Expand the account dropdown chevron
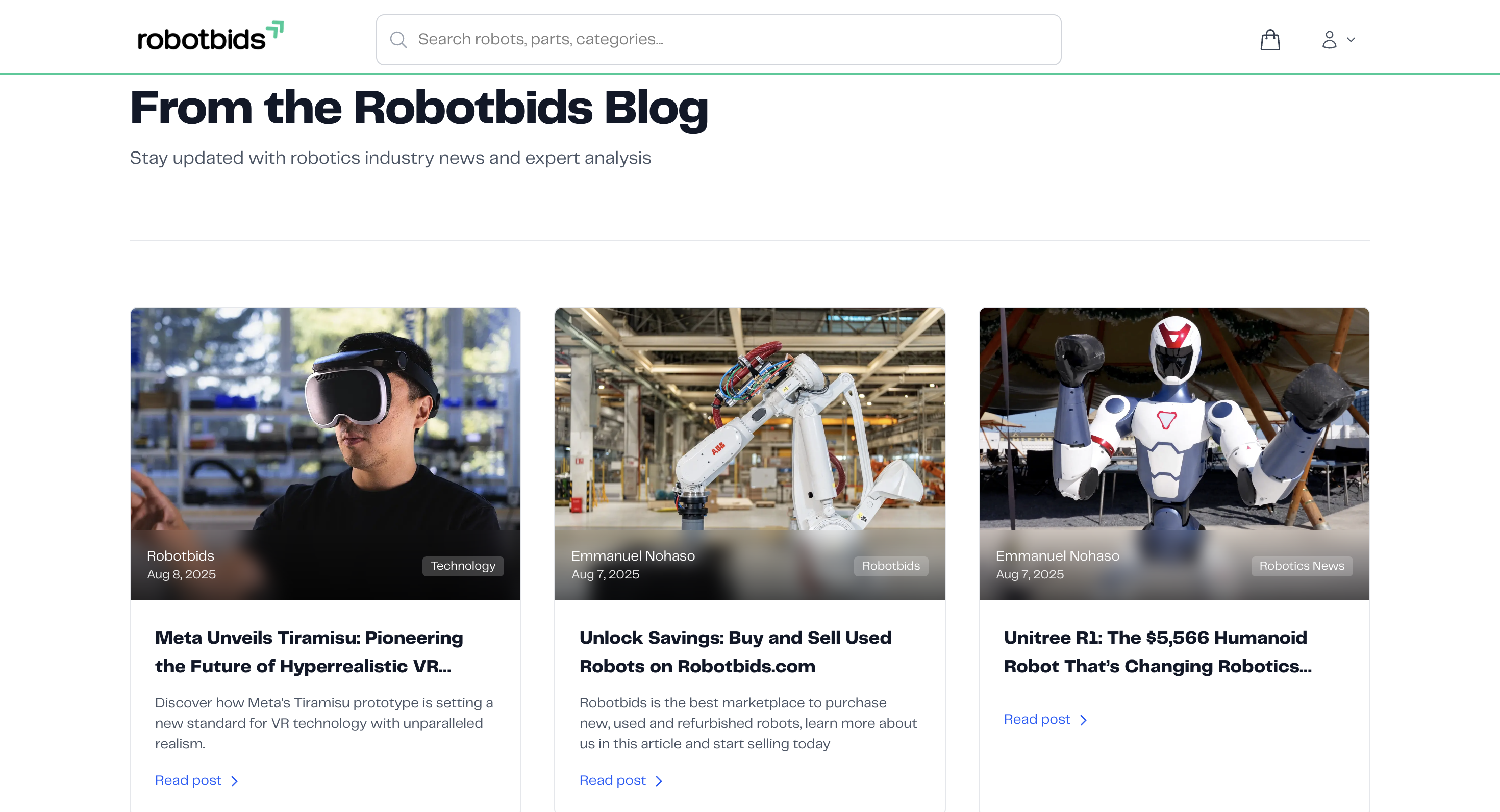Screen dimensions: 1500x812 [x=1351, y=40]
